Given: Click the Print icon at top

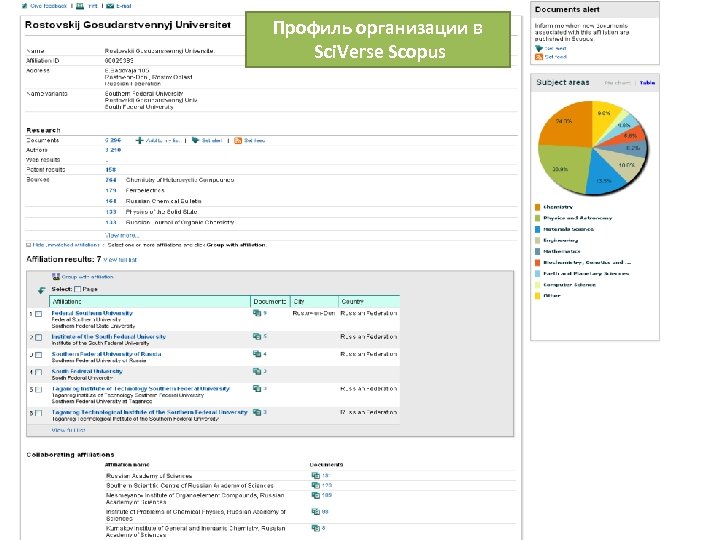Looking at the screenshot, I should click(x=80, y=6).
